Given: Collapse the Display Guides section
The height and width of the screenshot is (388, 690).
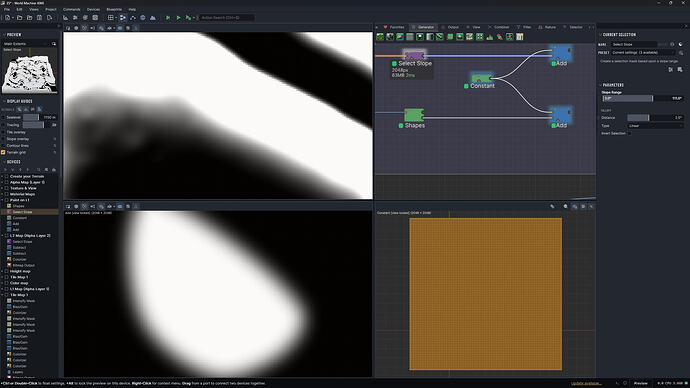Looking at the screenshot, I should coord(4,101).
